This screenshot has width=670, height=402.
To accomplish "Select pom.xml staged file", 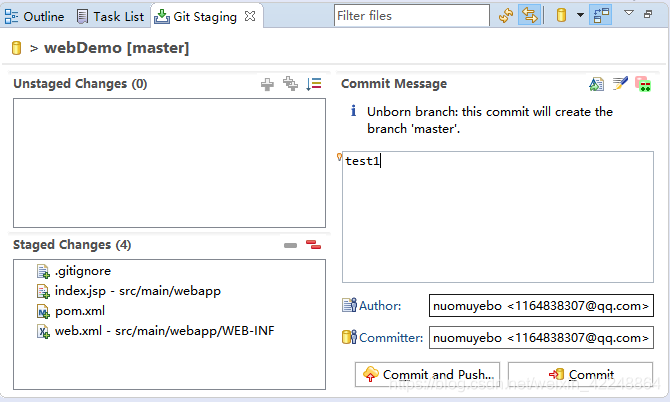I will (x=80, y=311).
